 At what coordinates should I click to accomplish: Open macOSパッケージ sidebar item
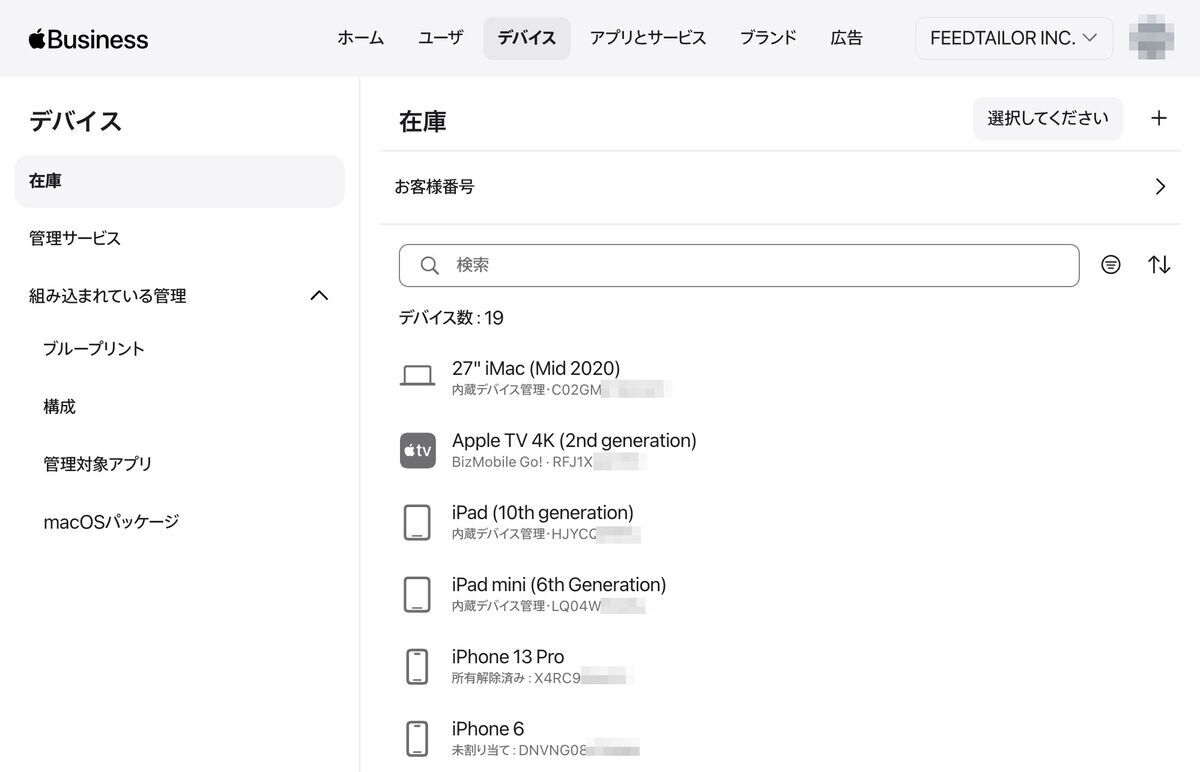[x=111, y=522]
